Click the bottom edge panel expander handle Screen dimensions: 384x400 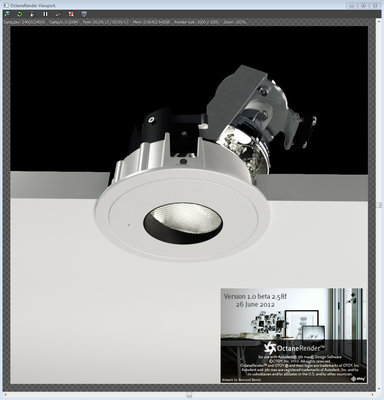click(189, 395)
